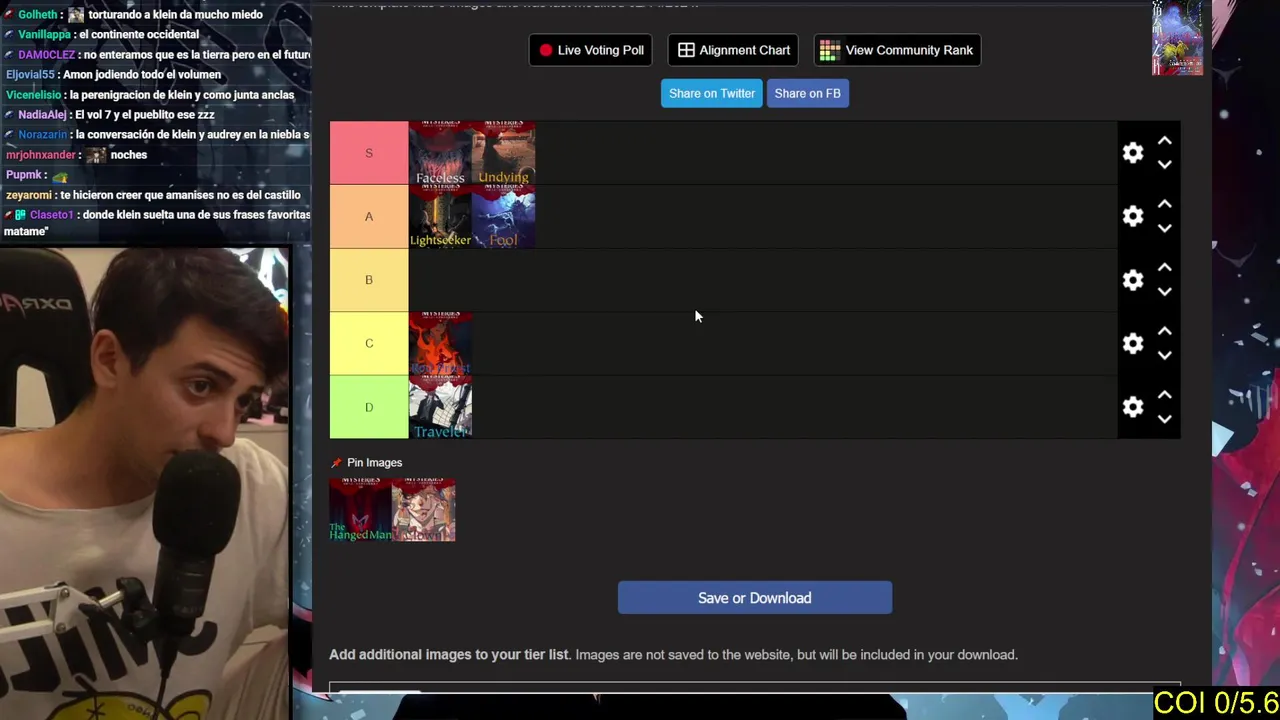
Task: Open settings gear for D tier row
Action: pos(1132,407)
